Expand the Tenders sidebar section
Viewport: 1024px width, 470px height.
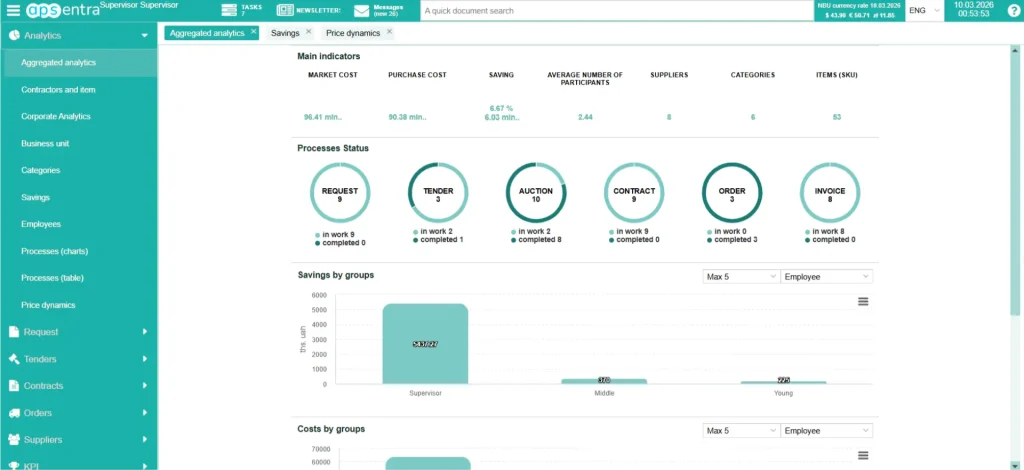point(144,359)
